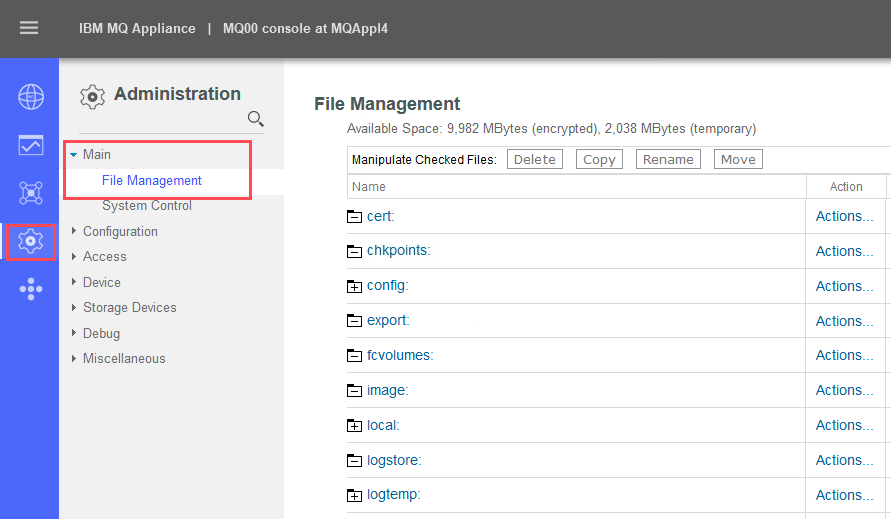891x519 pixels.
Task: Open Actions... for the export: row
Action: point(844,321)
